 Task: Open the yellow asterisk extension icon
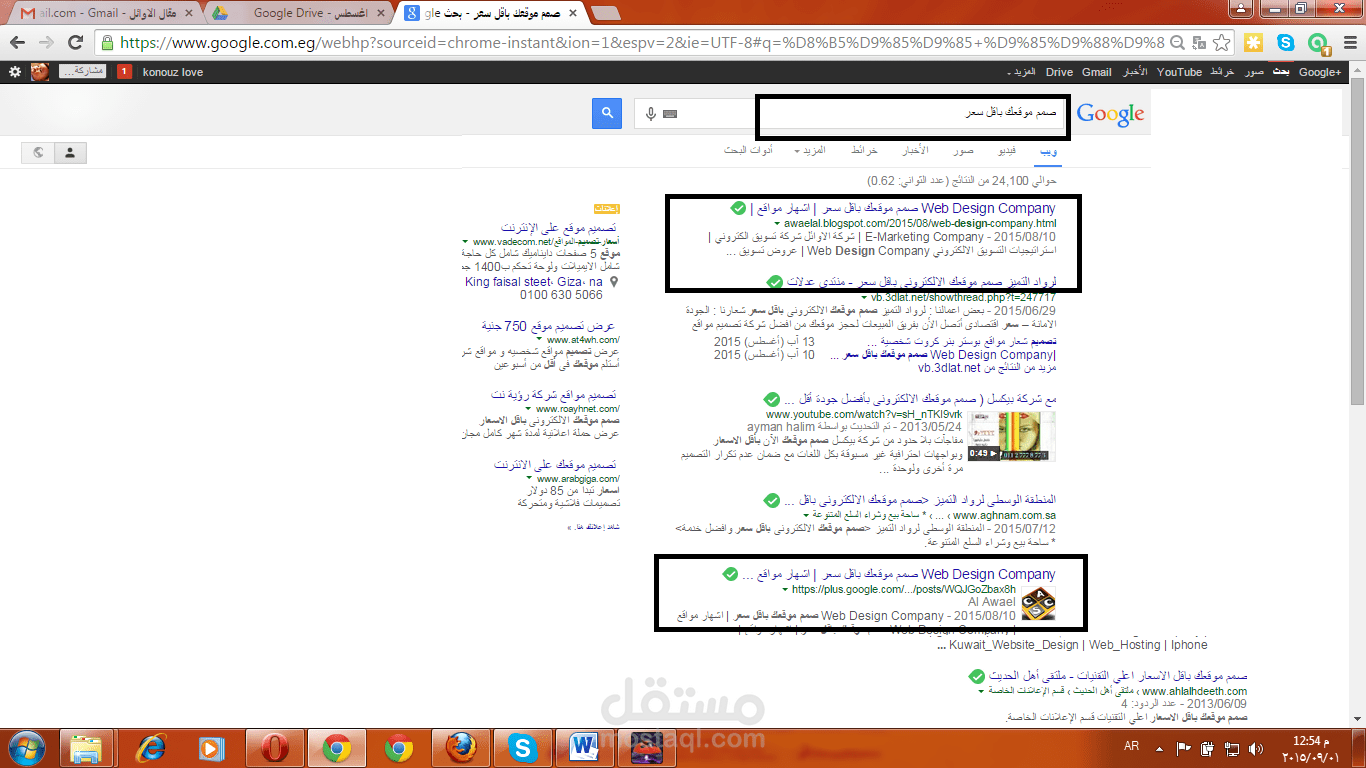(x=1254, y=42)
